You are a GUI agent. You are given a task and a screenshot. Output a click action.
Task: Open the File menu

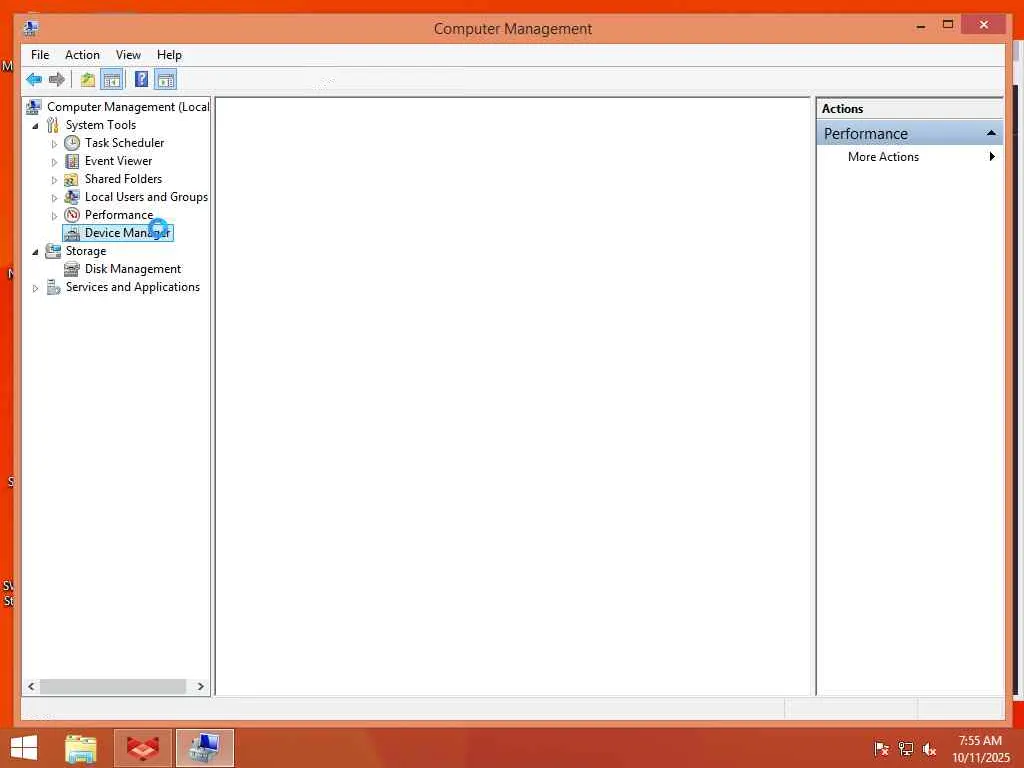click(40, 55)
